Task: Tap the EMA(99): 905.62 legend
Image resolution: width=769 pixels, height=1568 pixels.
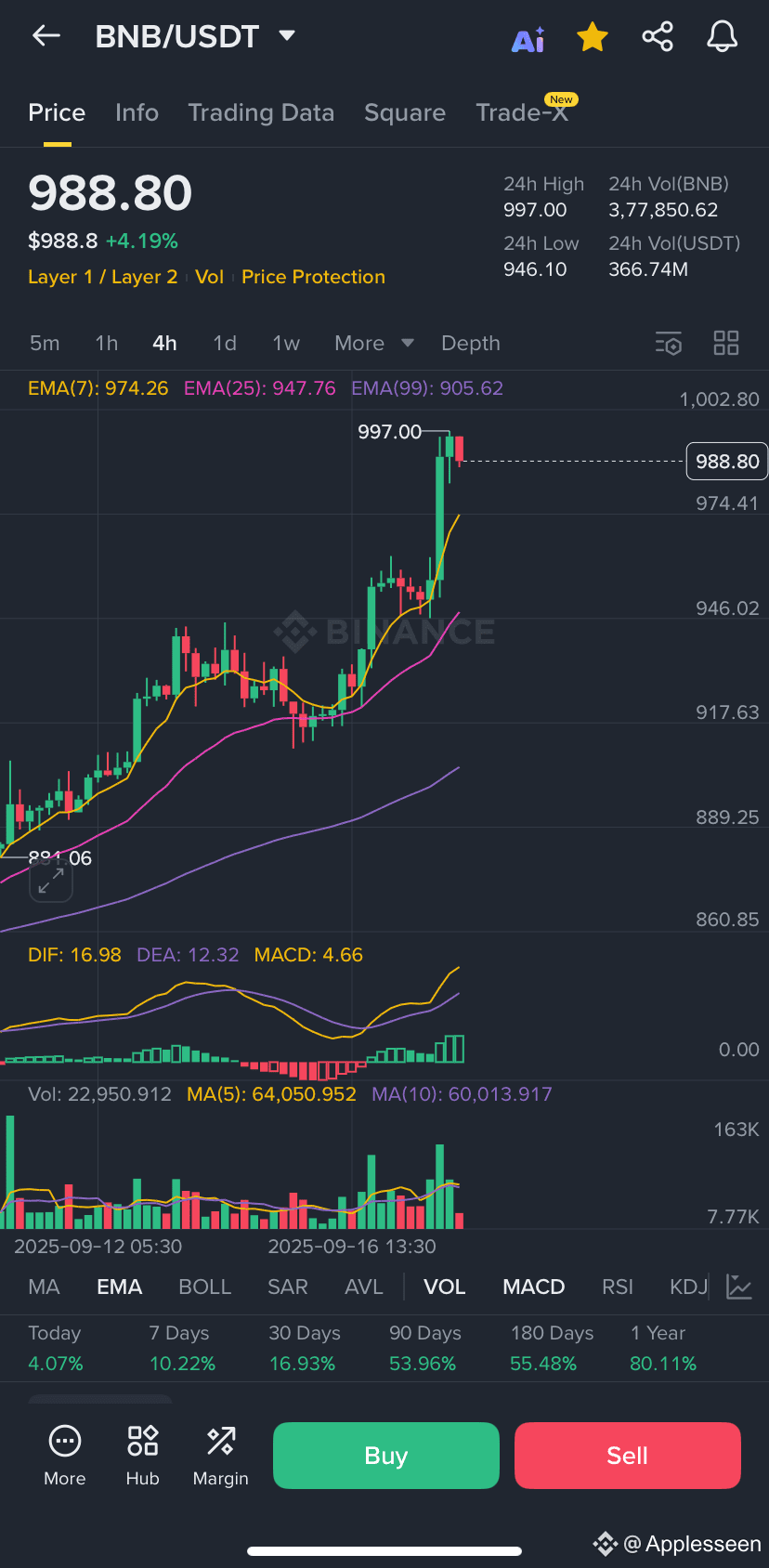Action: coord(427,388)
